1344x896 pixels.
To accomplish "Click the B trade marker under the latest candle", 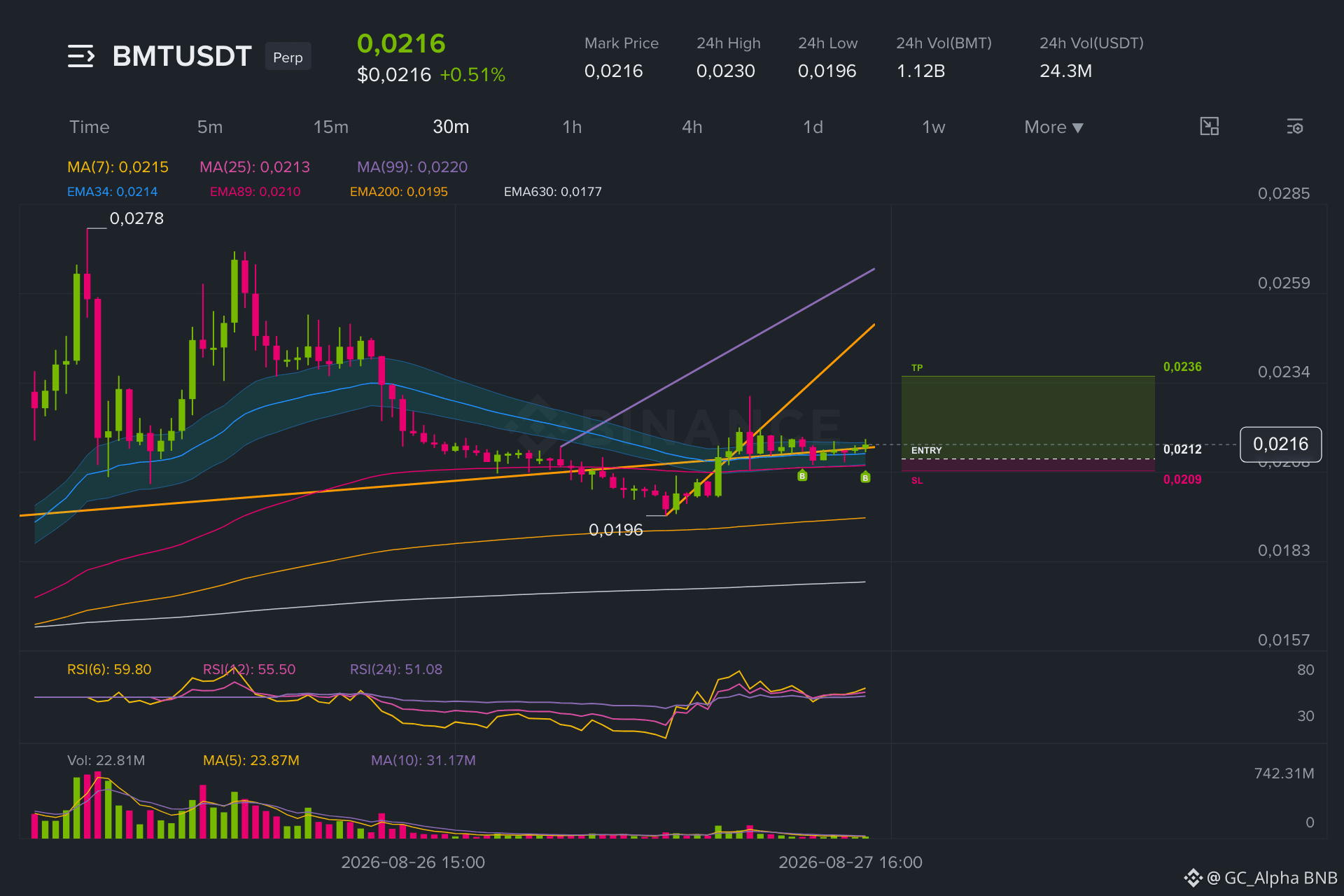I will point(865,477).
